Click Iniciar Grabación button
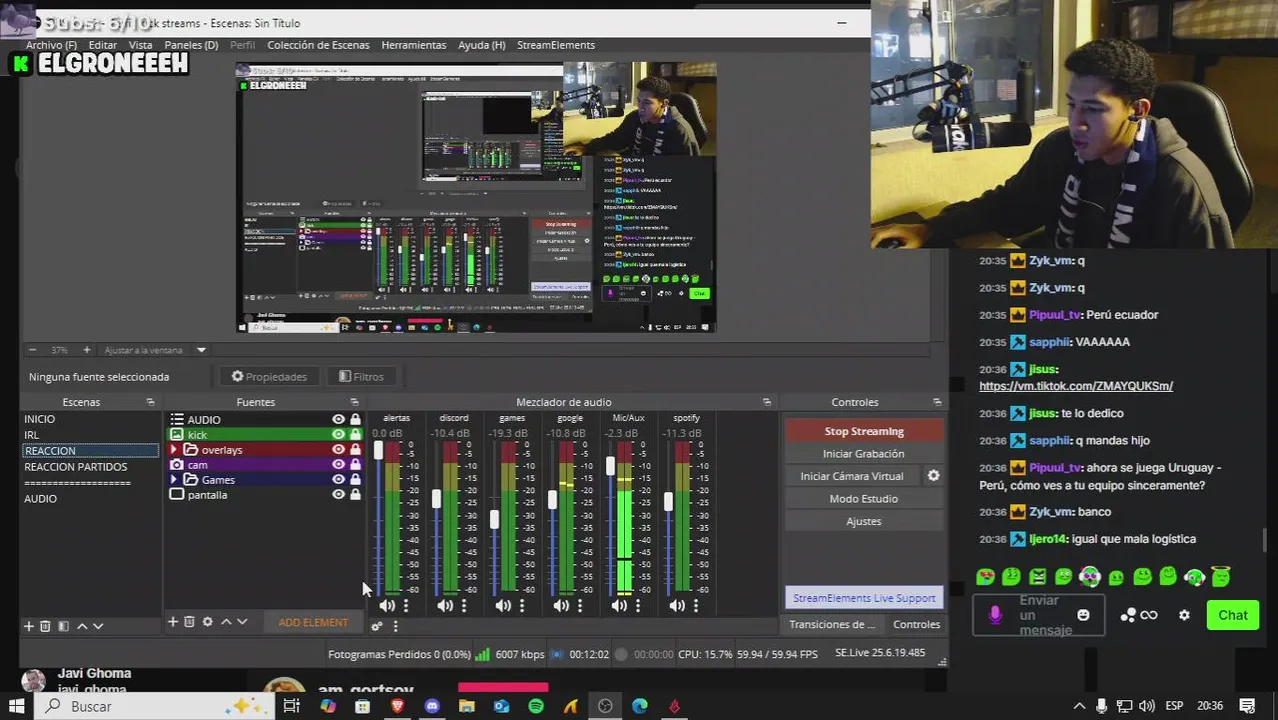Viewport: 1278px width, 720px height. tap(864, 454)
